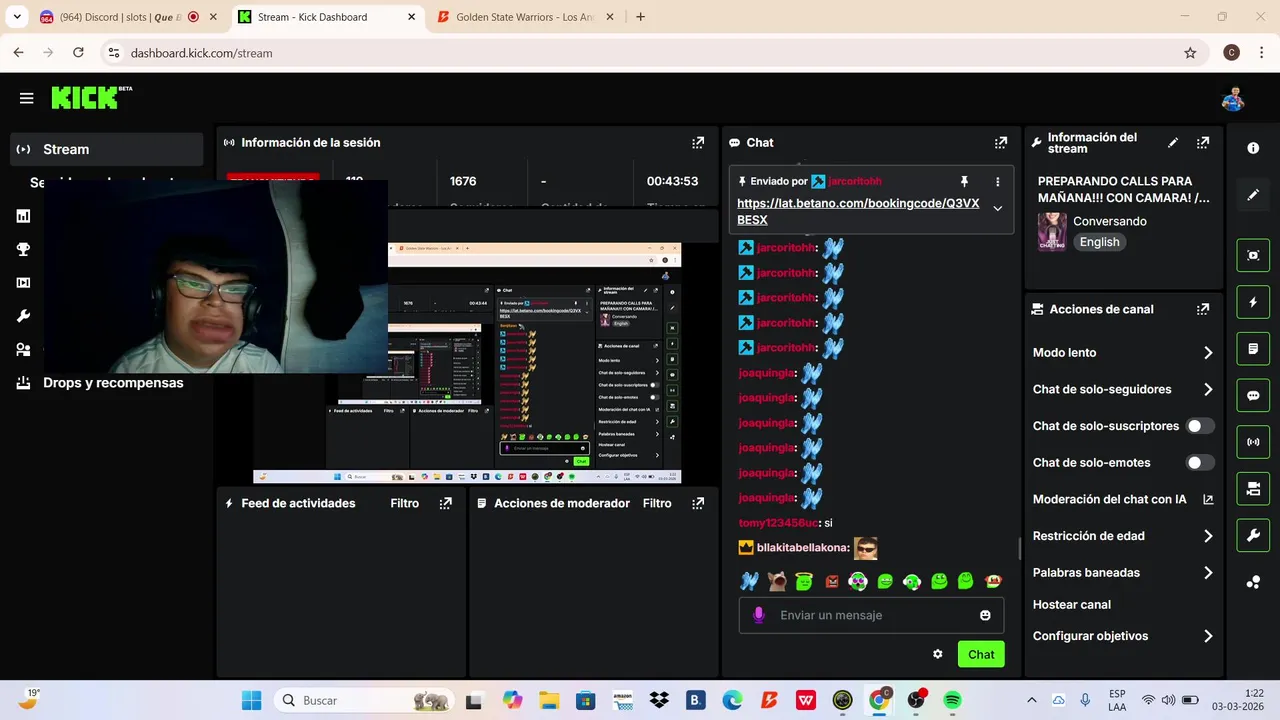1280x720 pixels.
Task: Toggle Chat de solo-suscriptores switch
Action: click(1200, 426)
